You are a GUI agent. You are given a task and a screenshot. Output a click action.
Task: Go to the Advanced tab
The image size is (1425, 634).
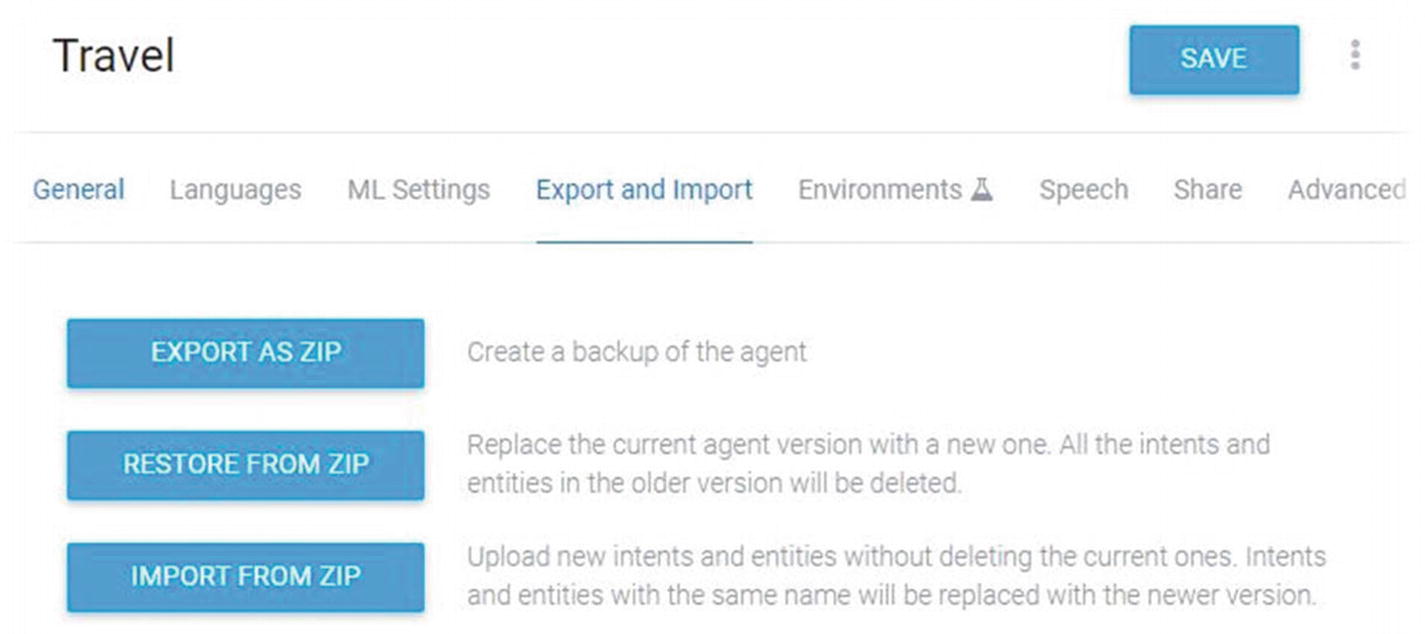pyautogui.click(x=1347, y=189)
